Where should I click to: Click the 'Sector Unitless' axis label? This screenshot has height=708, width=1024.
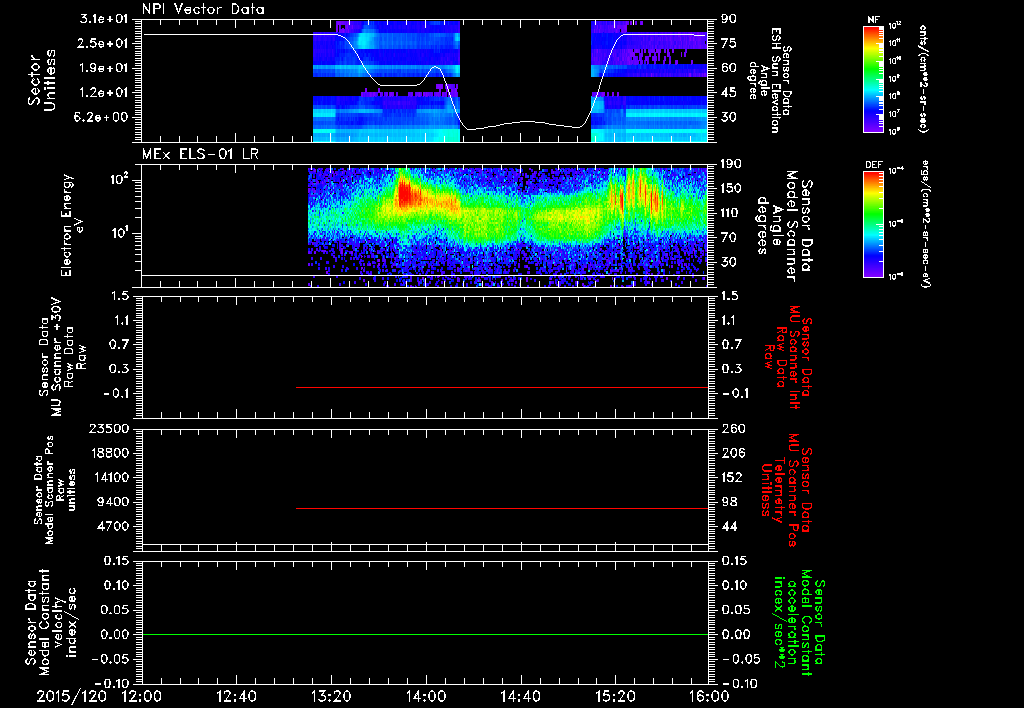click(x=41, y=80)
